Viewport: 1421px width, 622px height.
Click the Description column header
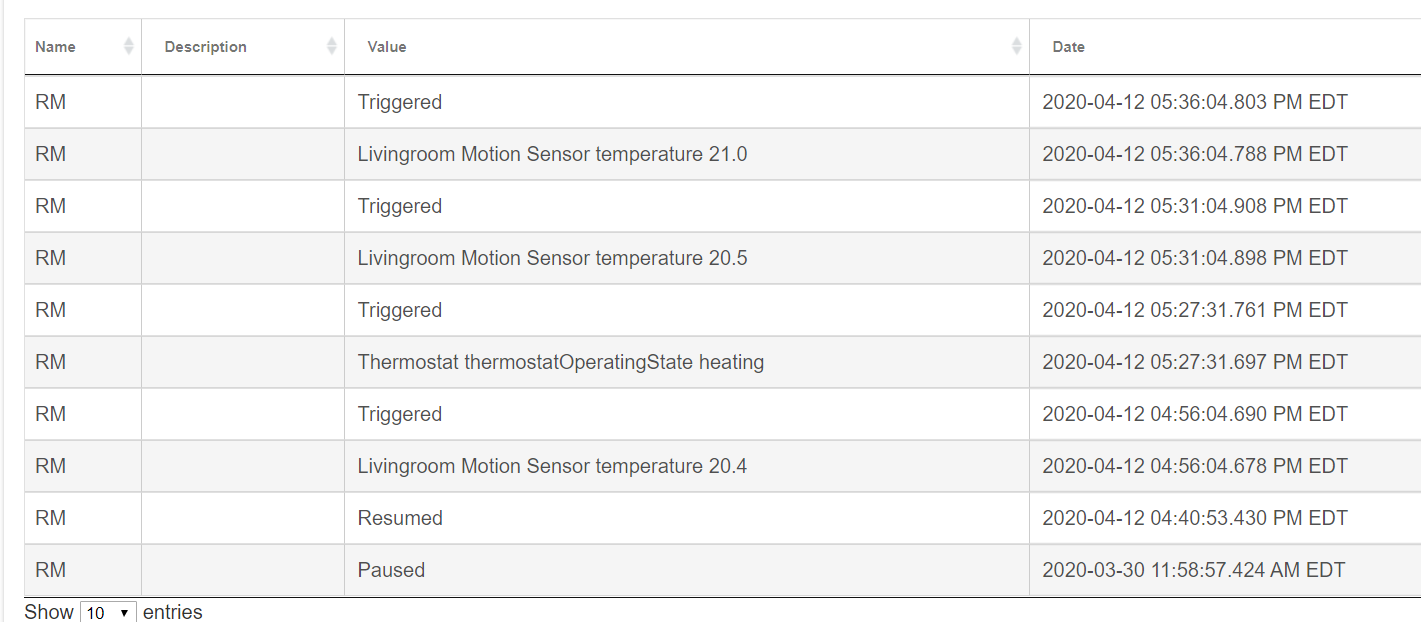[243, 47]
